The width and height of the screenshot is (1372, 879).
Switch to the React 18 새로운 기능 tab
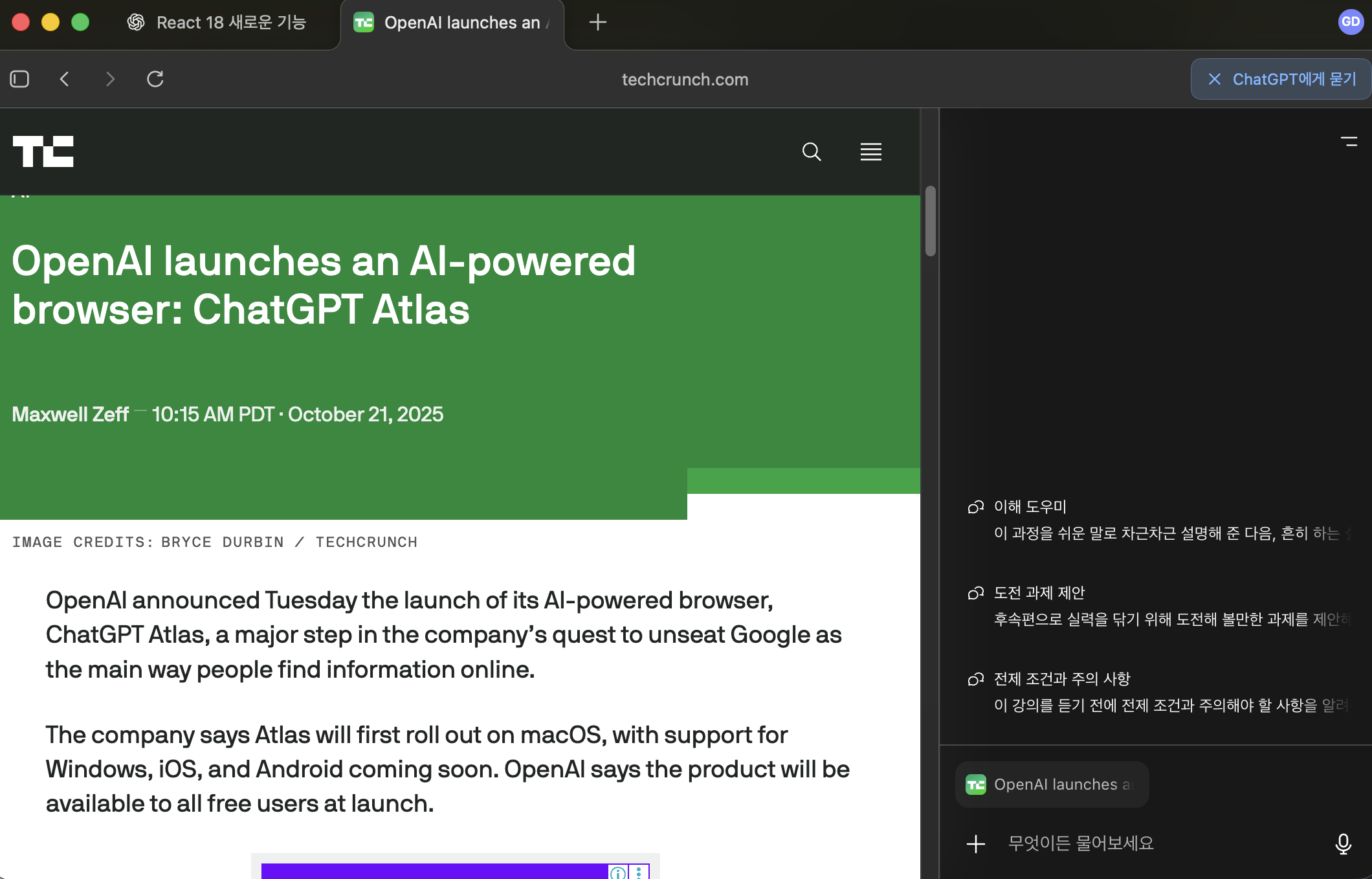pos(217,23)
